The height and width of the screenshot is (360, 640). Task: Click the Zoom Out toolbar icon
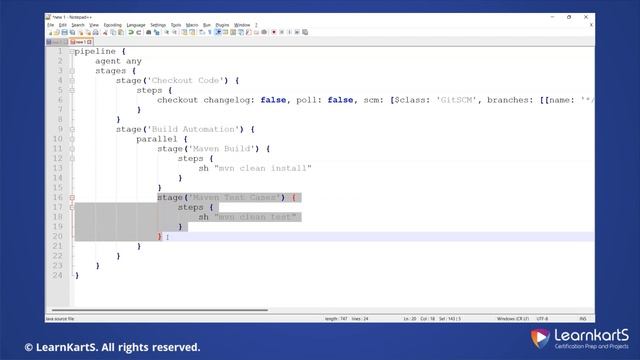click(x=175, y=32)
